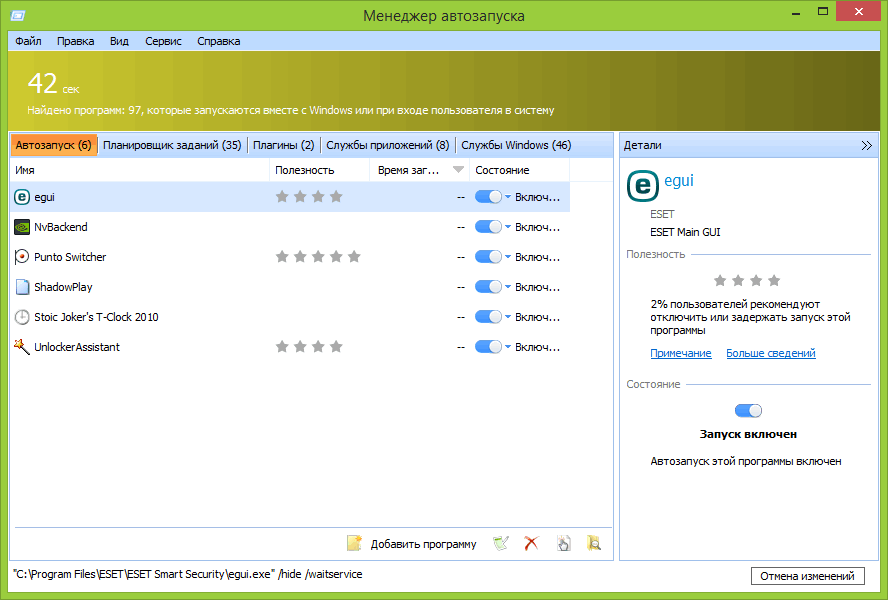Image resolution: width=888 pixels, height=600 pixels.
Task: Open state dropdown arrow for egui
Action: pyautogui.click(x=508, y=197)
